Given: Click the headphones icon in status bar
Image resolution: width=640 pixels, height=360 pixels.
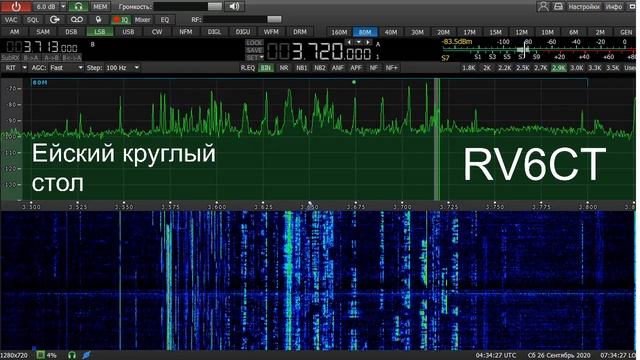Looking at the screenshot, I should (72, 355).
